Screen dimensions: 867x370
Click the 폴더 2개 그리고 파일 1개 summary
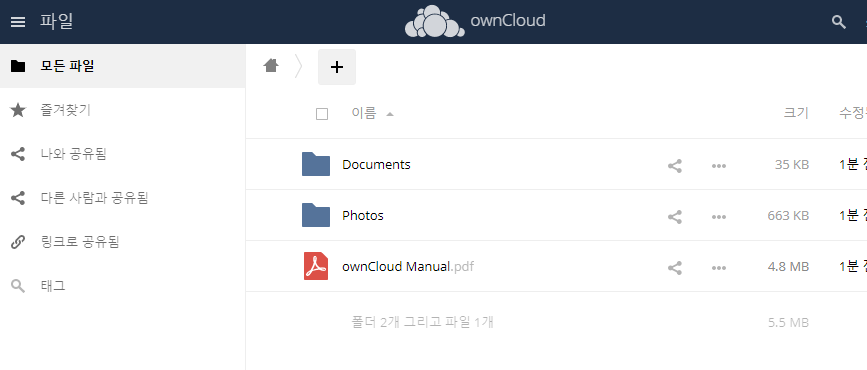(422, 322)
